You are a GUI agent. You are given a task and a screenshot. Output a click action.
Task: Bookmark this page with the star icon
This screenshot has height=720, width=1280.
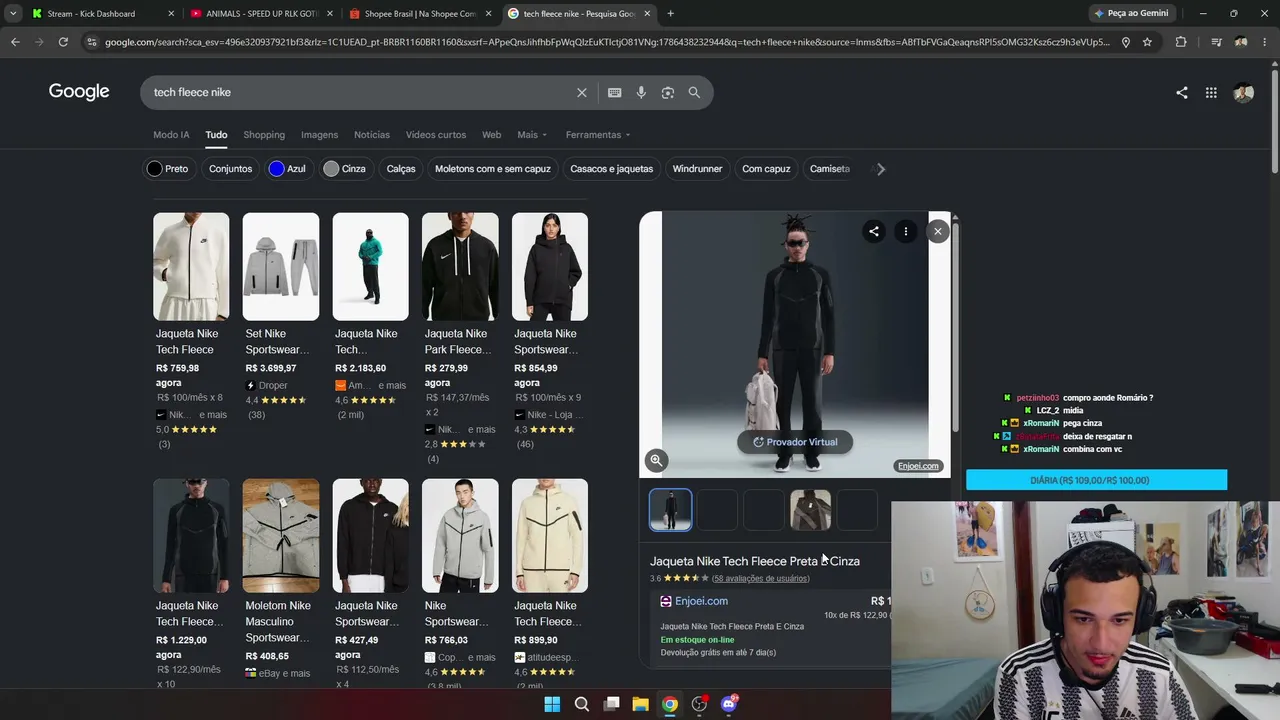[x=1147, y=42]
